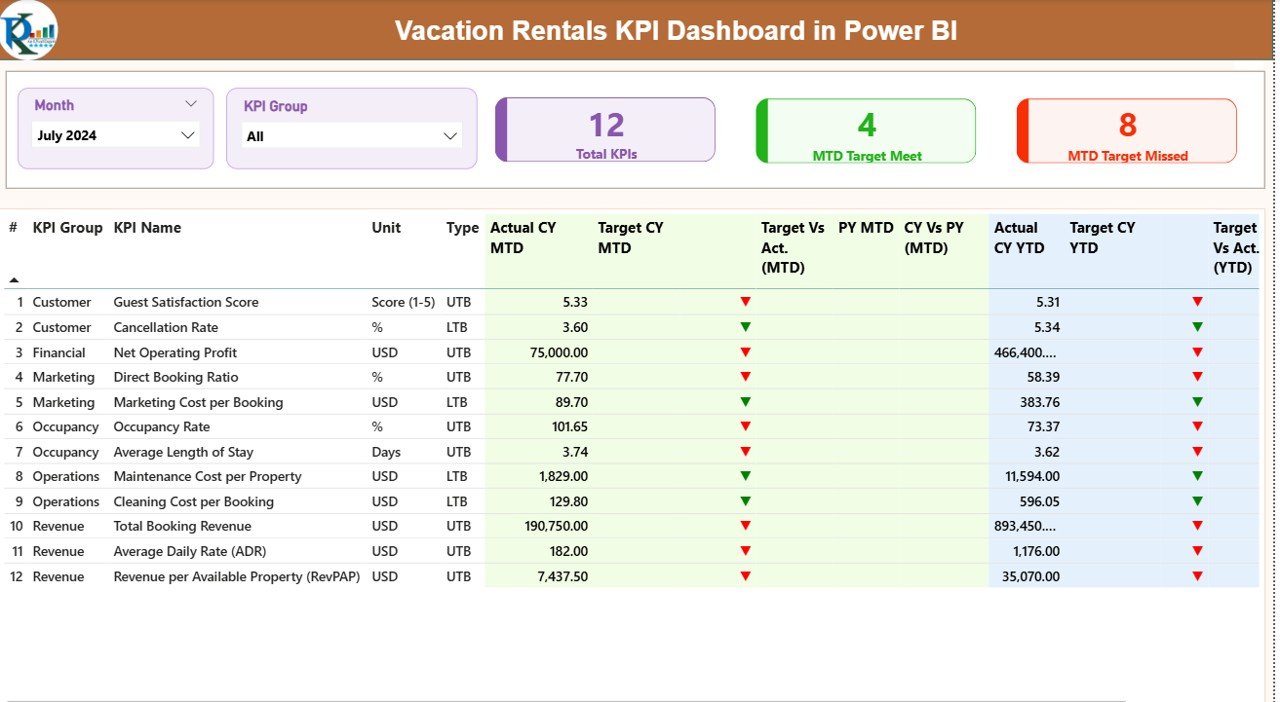
Task: Click the green YTD triangle for Marketing Cost per Booking
Action: click(1198, 401)
